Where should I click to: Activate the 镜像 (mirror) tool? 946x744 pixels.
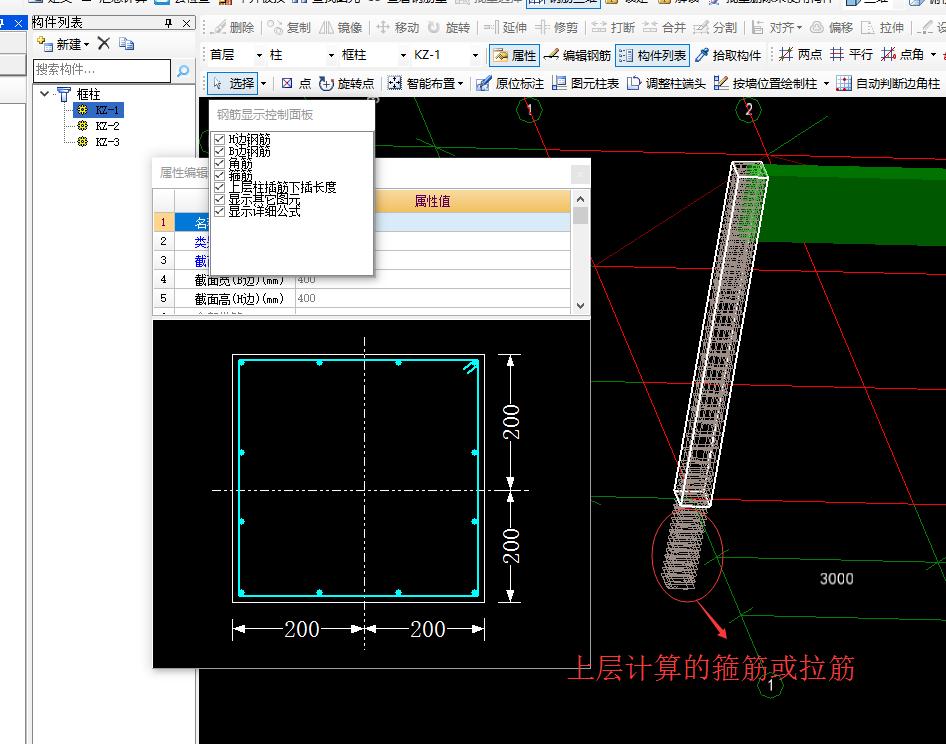(341, 27)
